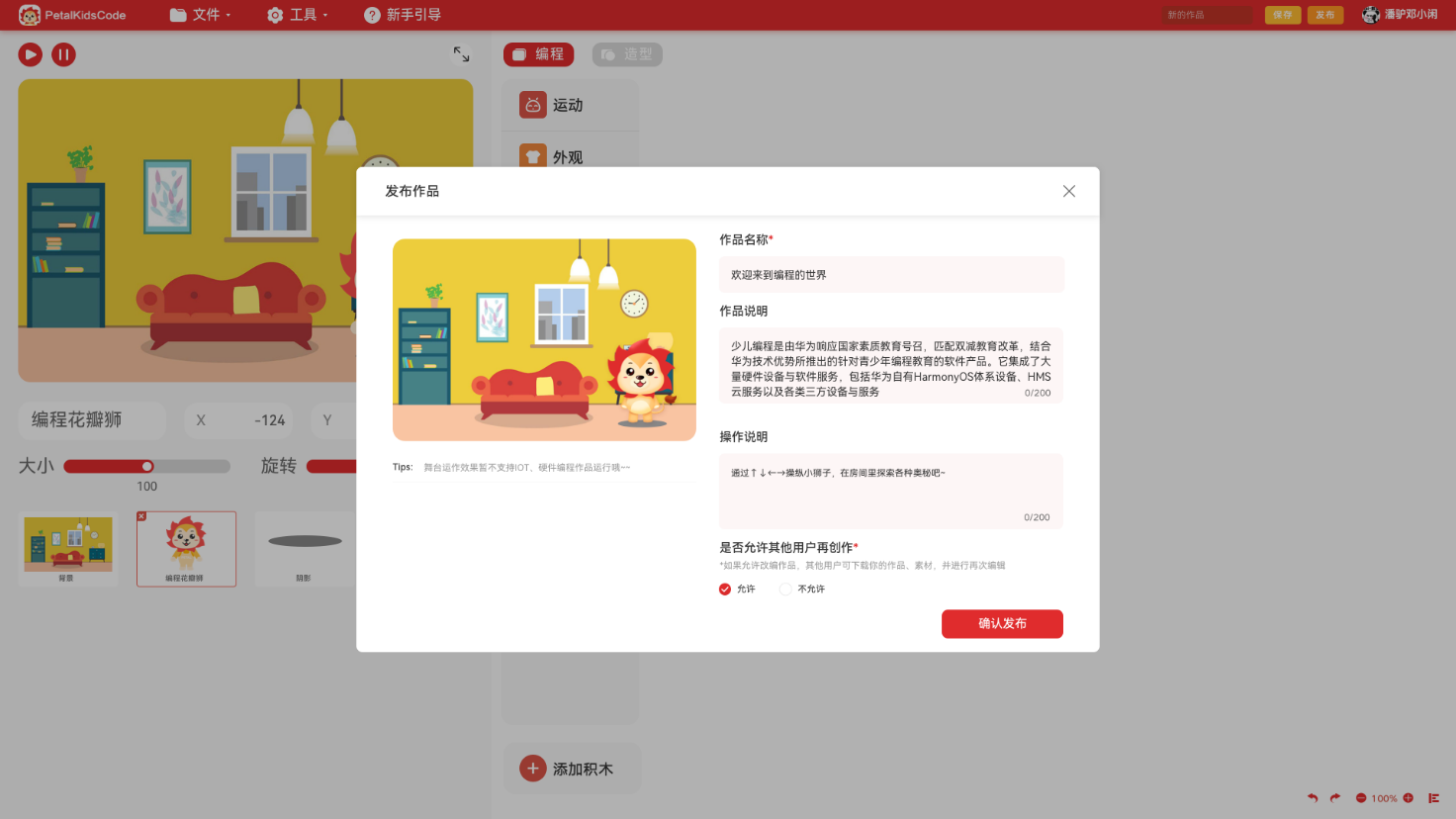Image resolution: width=1456 pixels, height=819 pixels.
Task: Undo the last action
Action: click(x=1312, y=798)
